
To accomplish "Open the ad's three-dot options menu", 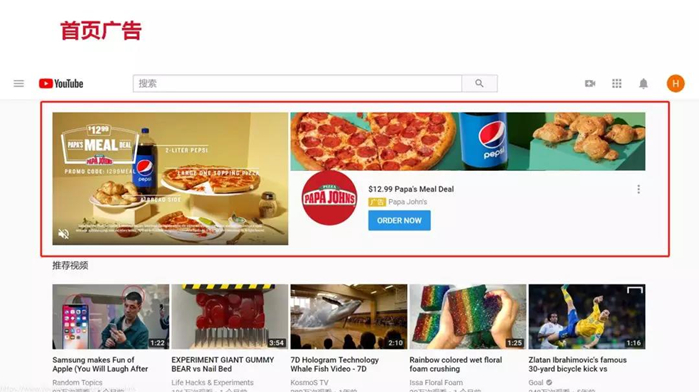I will coord(638,190).
